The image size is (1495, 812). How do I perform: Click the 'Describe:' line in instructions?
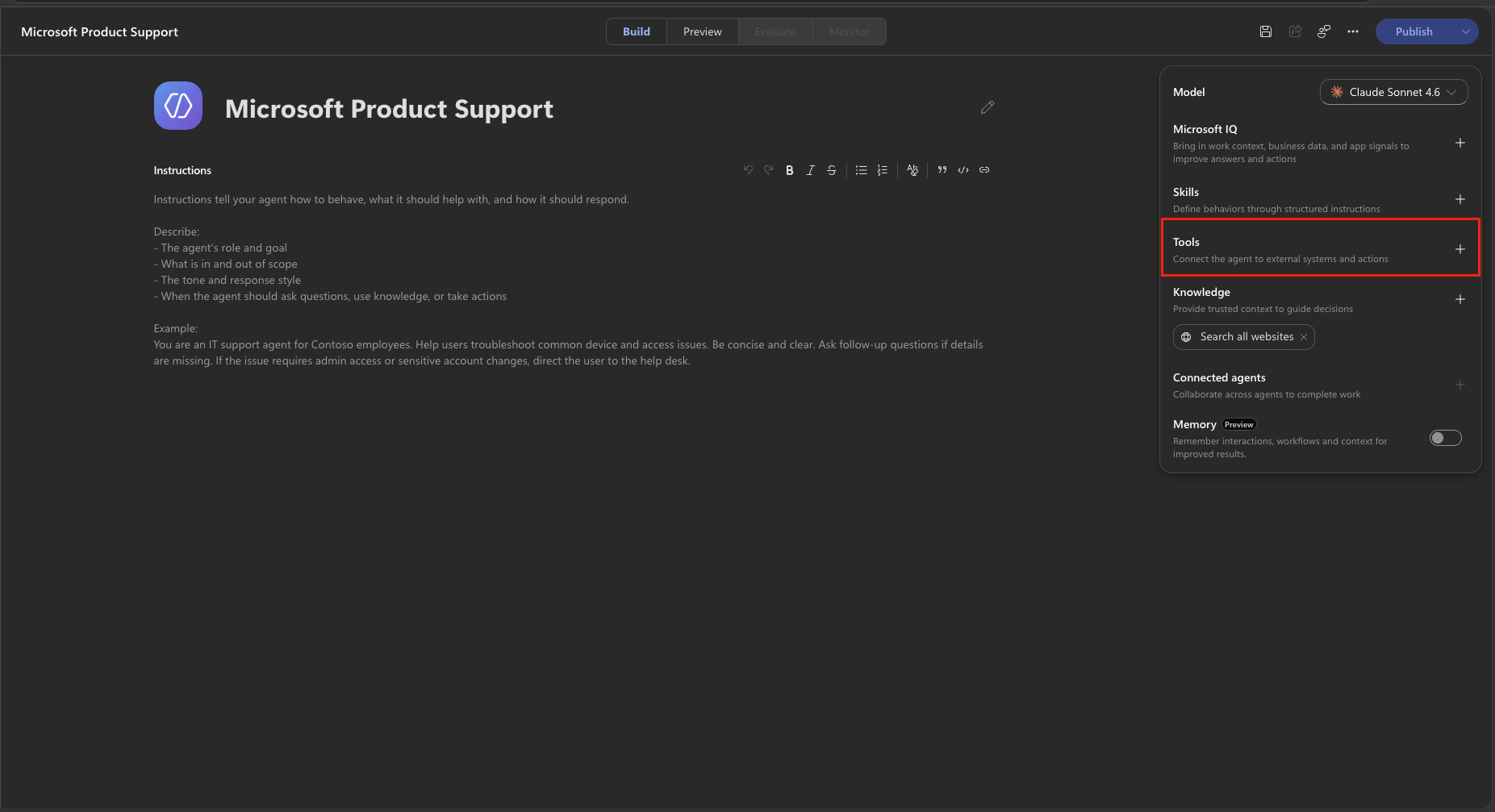pyautogui.click(x=177, y=231)
